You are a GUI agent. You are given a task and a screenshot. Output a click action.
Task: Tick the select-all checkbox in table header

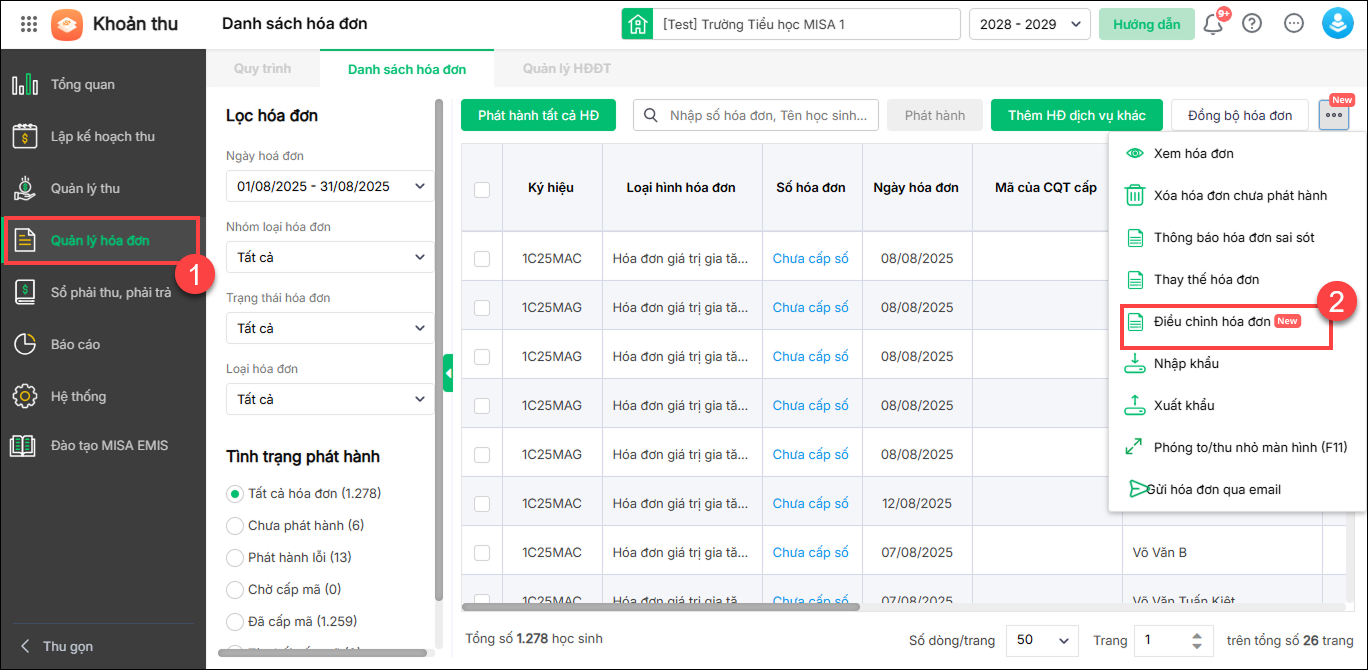(482, 189)
